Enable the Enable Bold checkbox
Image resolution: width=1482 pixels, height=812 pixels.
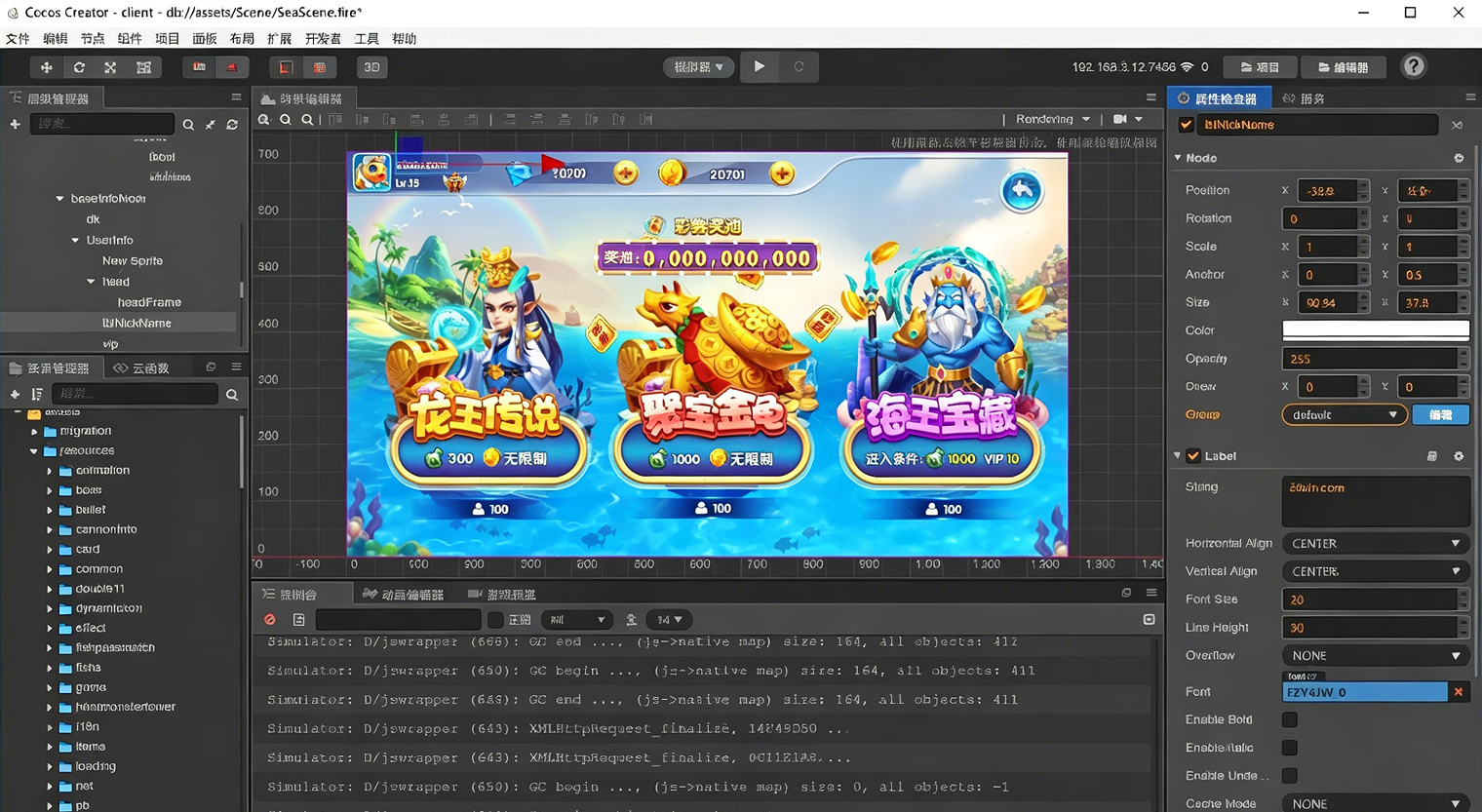click(x=1290, y=719)
